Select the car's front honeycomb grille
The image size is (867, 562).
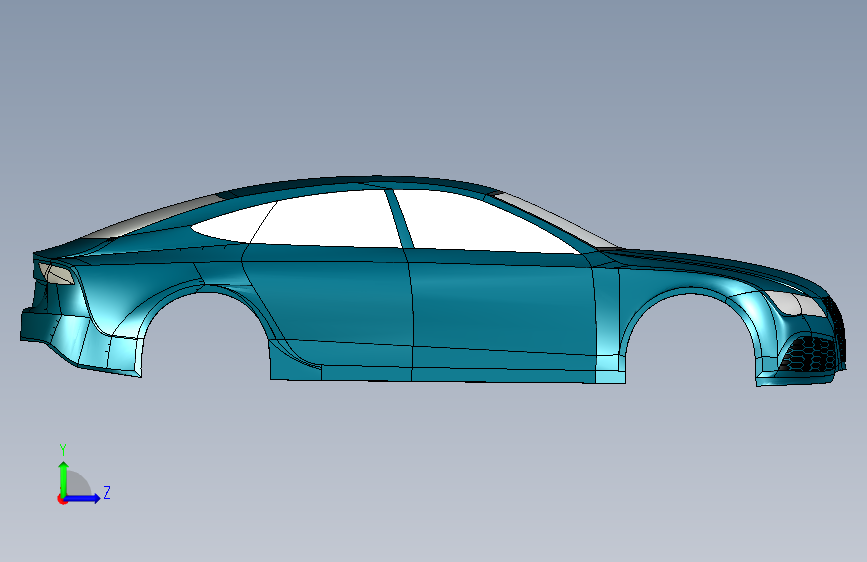point(811,353)
